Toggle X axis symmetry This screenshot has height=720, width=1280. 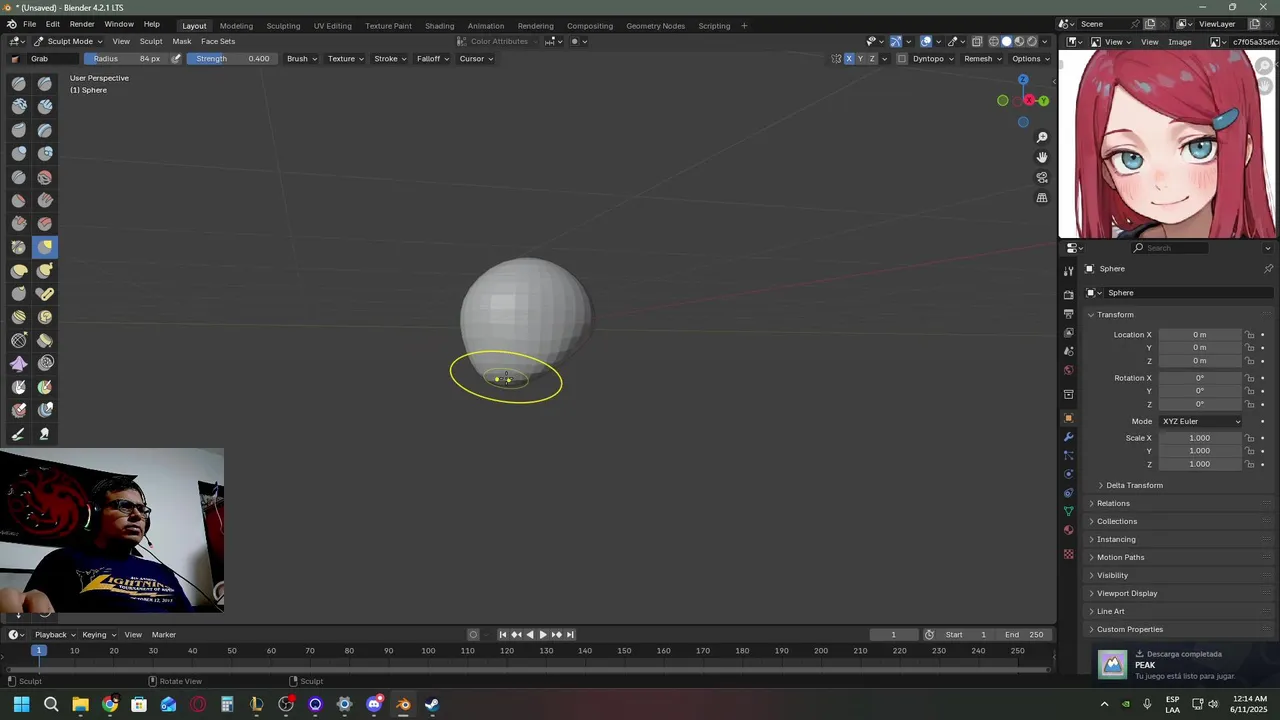click(849, 59)
